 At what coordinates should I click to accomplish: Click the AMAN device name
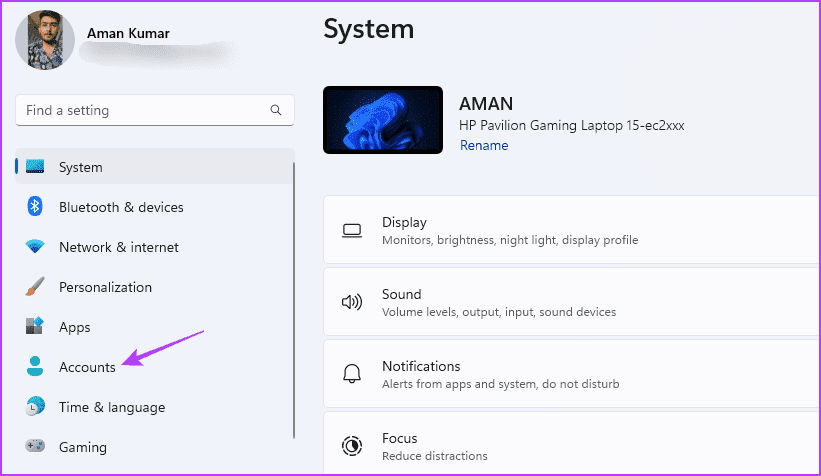click(x=486, y=104)
